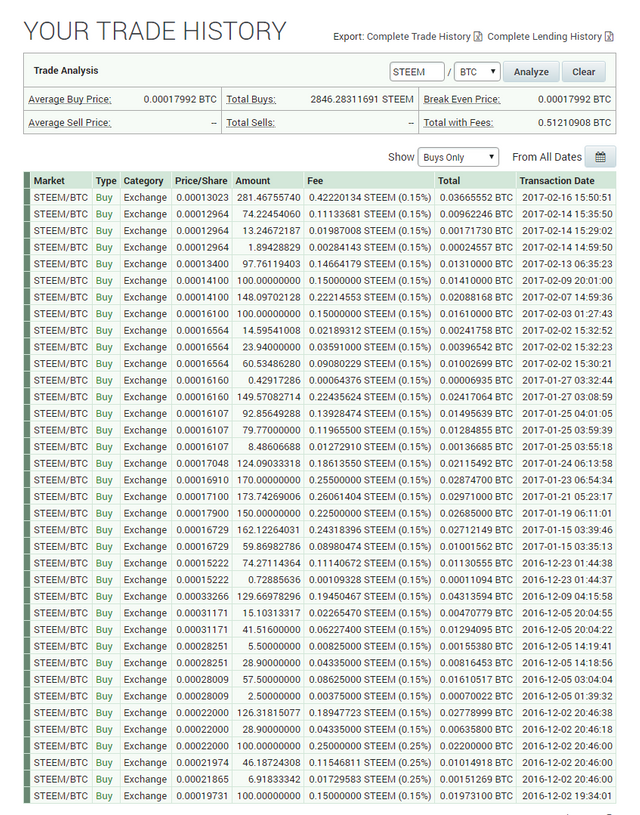Click the total 0.02874700 BTC
640x815 pixels.
pos(476,480)
